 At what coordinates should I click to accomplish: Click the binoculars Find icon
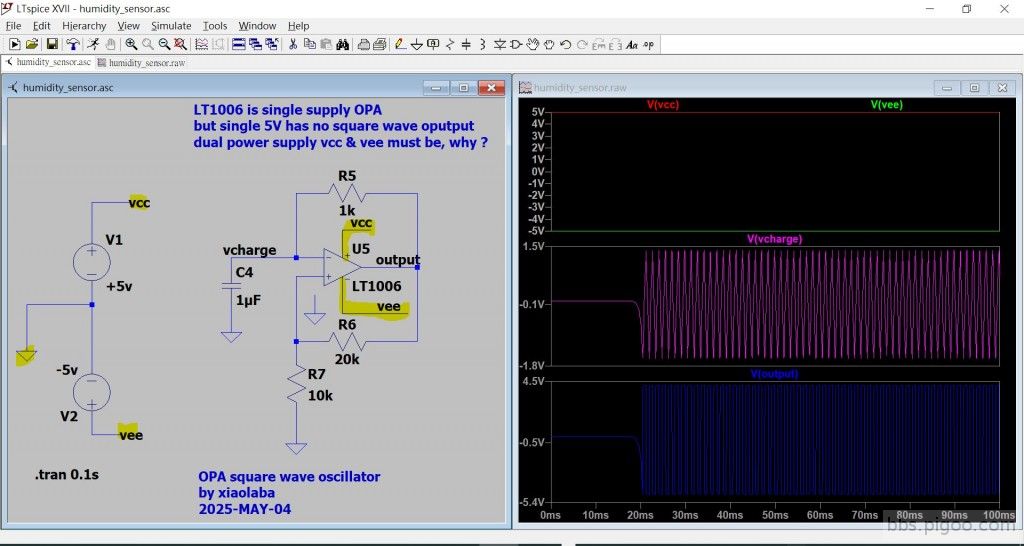(343, 44)
